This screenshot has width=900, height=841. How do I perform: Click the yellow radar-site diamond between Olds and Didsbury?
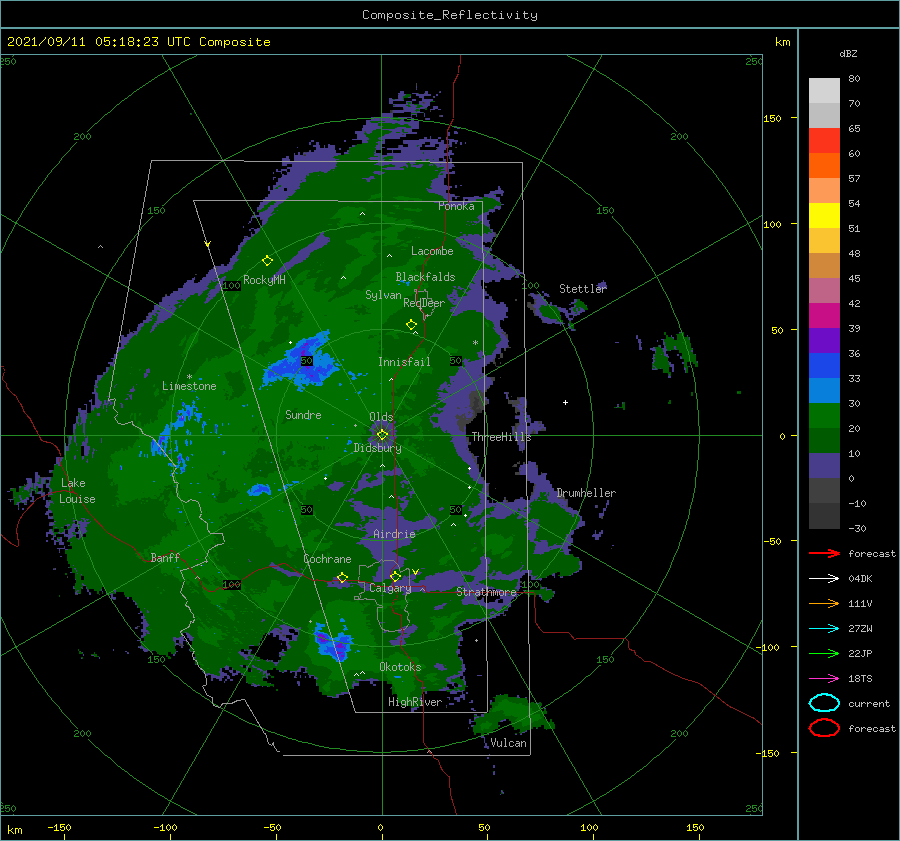click(x=382, y=435)
